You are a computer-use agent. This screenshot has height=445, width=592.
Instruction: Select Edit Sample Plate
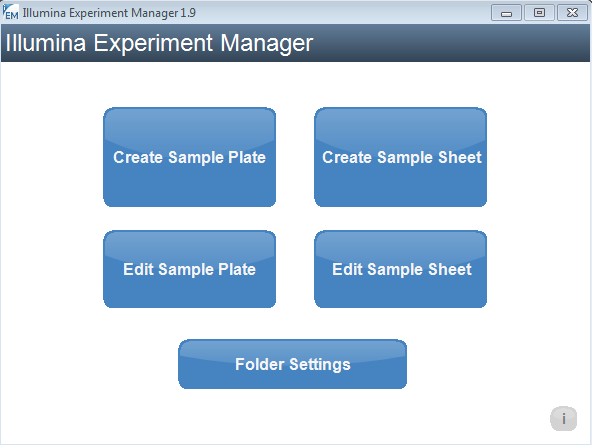(x=190, y=269)
